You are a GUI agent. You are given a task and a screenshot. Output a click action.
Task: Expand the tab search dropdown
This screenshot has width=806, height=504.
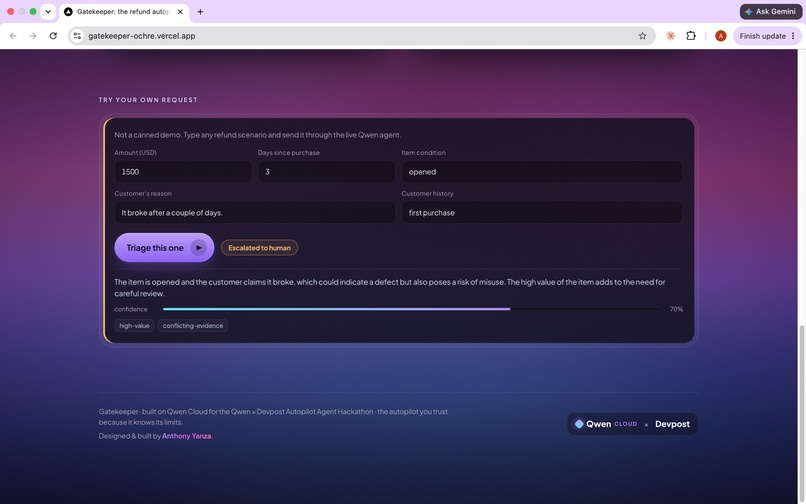[48, 11]
